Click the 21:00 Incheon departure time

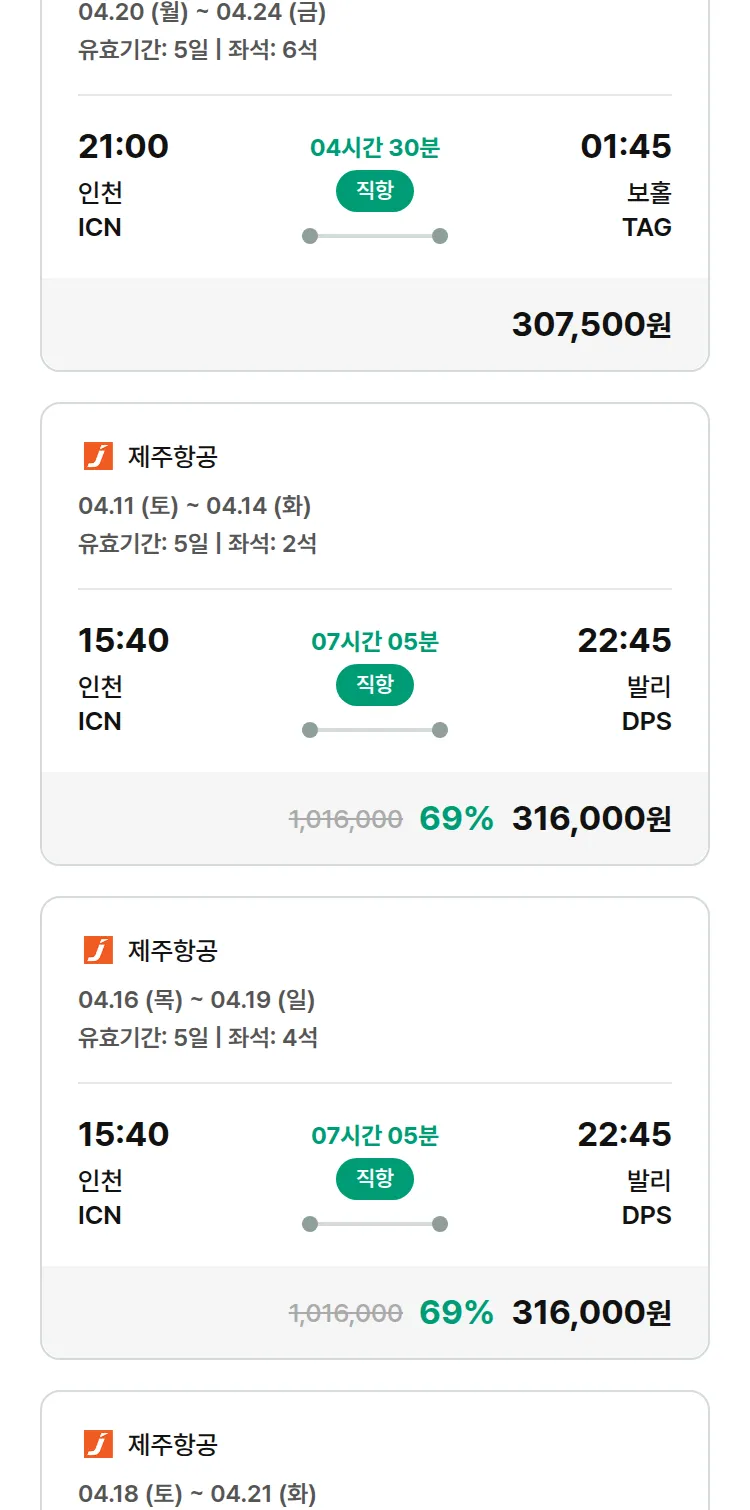pyautogui.click(x=123, y=146)
